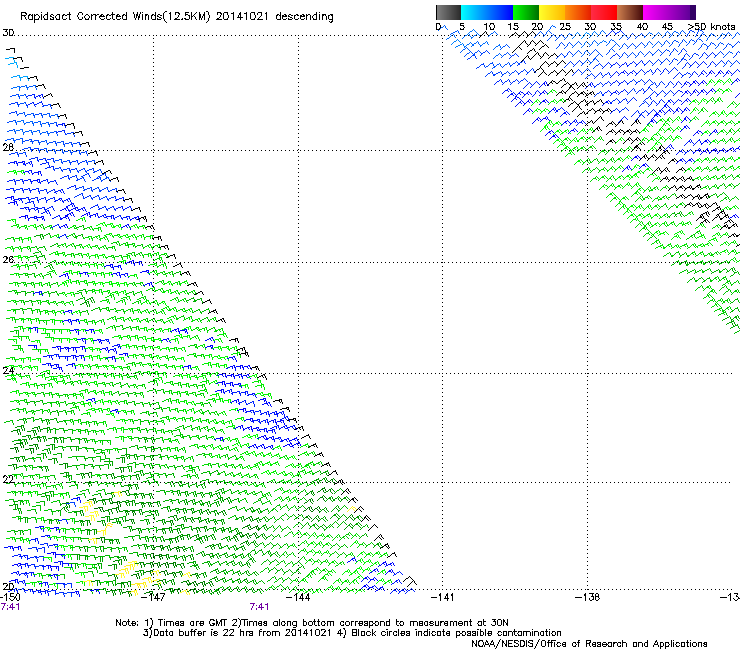The width and height of the screenshot is (740, 650).
Task: Click the green 15-20 knots color swatch
Action: point(526,12)
